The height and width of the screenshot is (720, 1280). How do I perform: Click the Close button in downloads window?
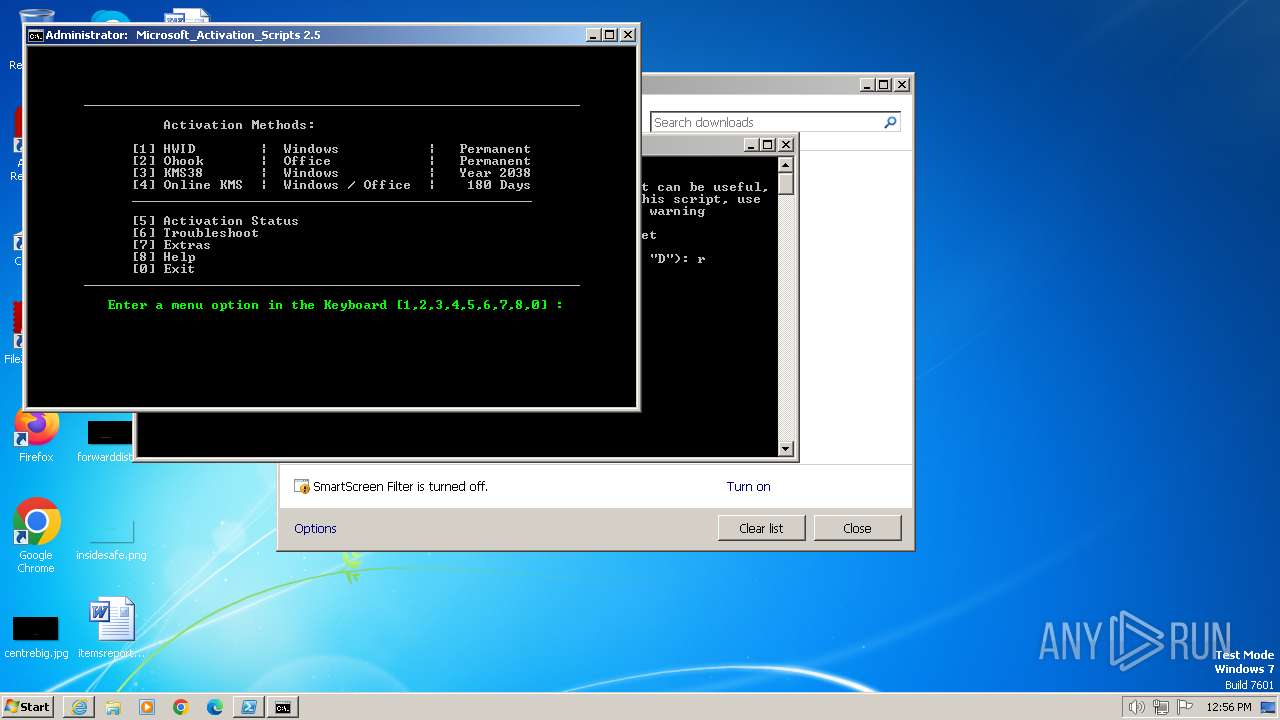(x=857, y=528)
